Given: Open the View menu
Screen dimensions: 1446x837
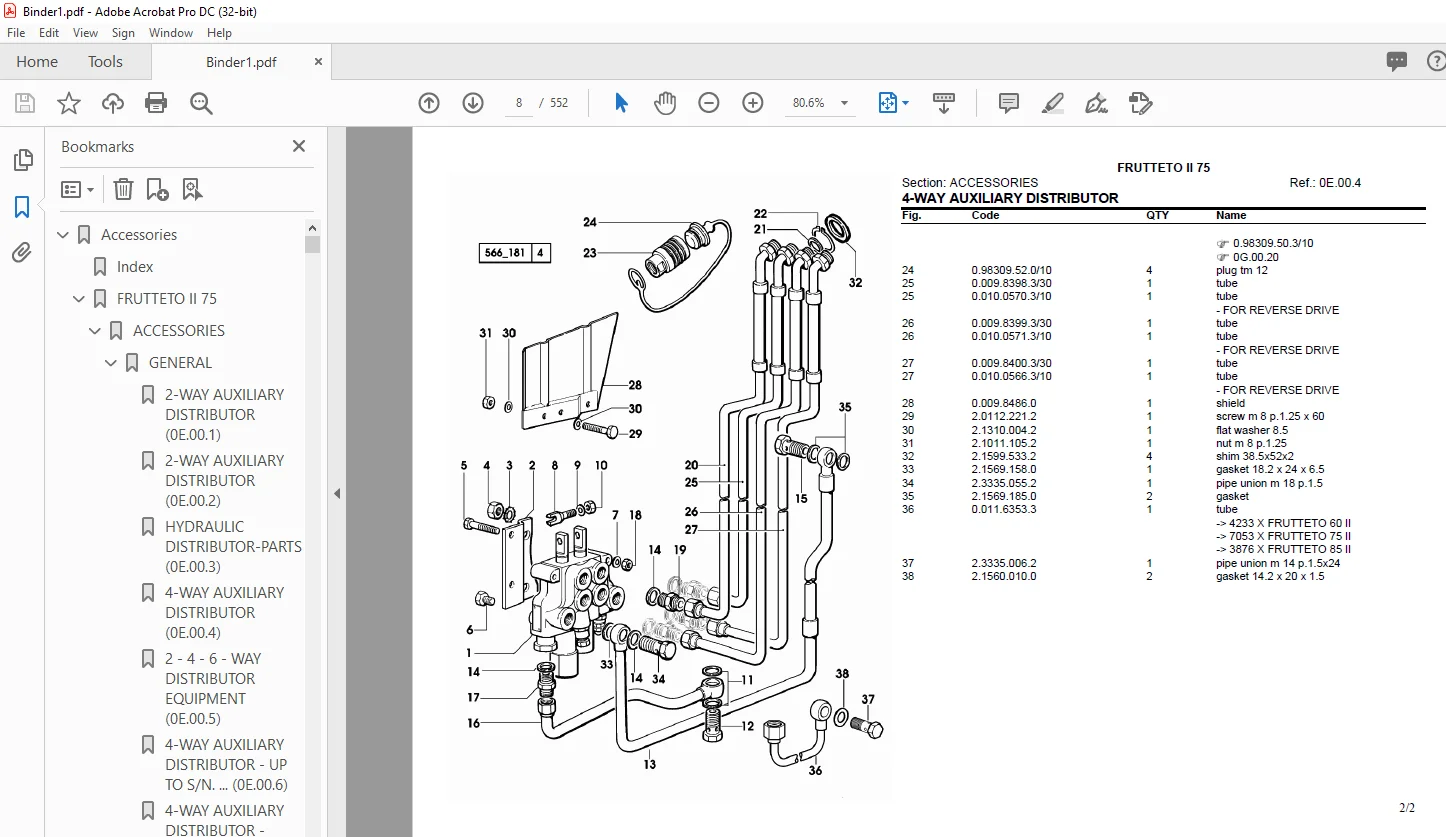Looking at the screenshot, I should tap(86, 33).
